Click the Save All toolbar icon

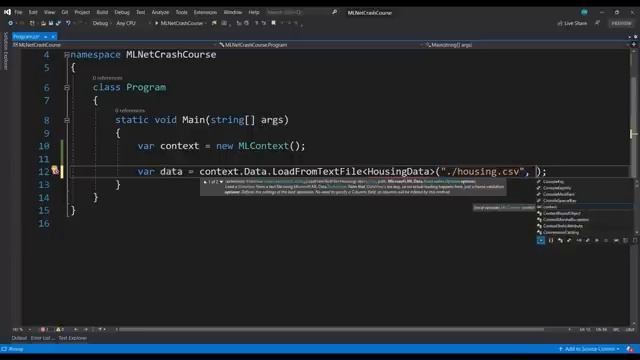58,23
